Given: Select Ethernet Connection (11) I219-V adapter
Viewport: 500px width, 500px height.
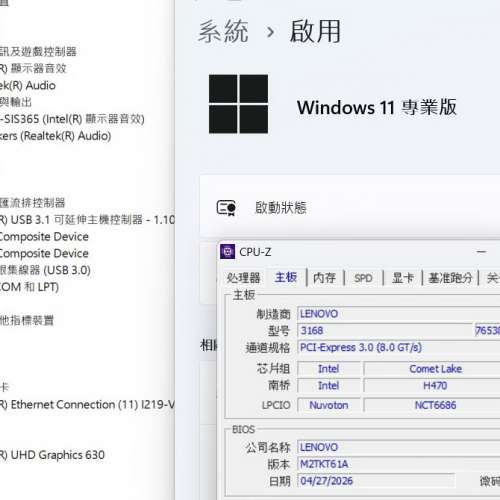Looking at the screenshot, I should tap(87, 404).
